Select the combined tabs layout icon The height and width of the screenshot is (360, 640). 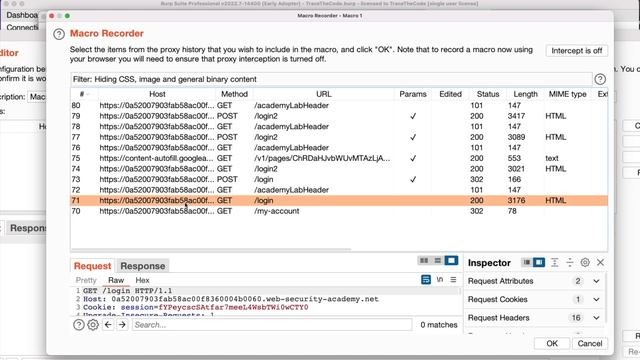451,260
